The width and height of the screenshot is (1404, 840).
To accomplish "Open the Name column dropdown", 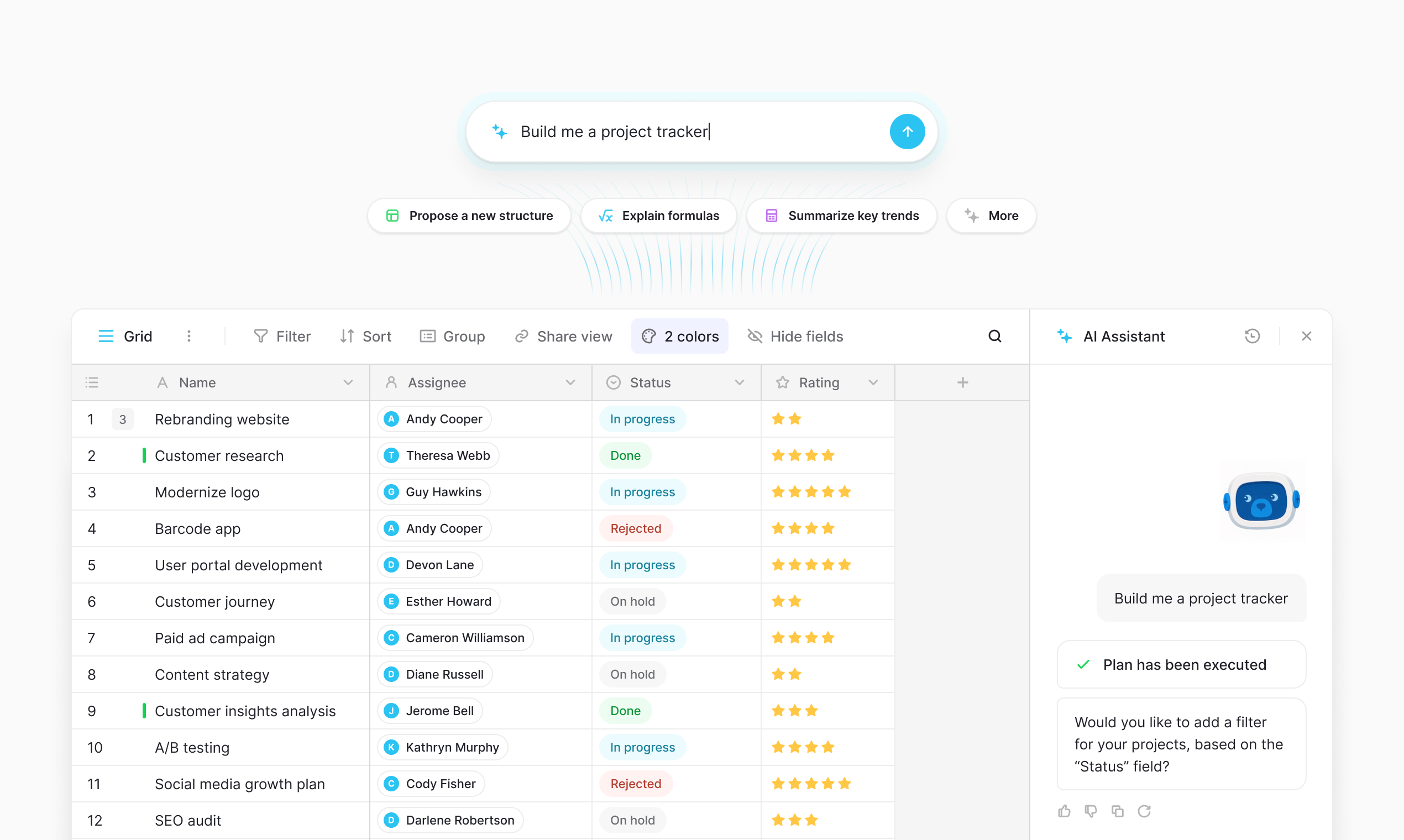I will coord(348,382).
